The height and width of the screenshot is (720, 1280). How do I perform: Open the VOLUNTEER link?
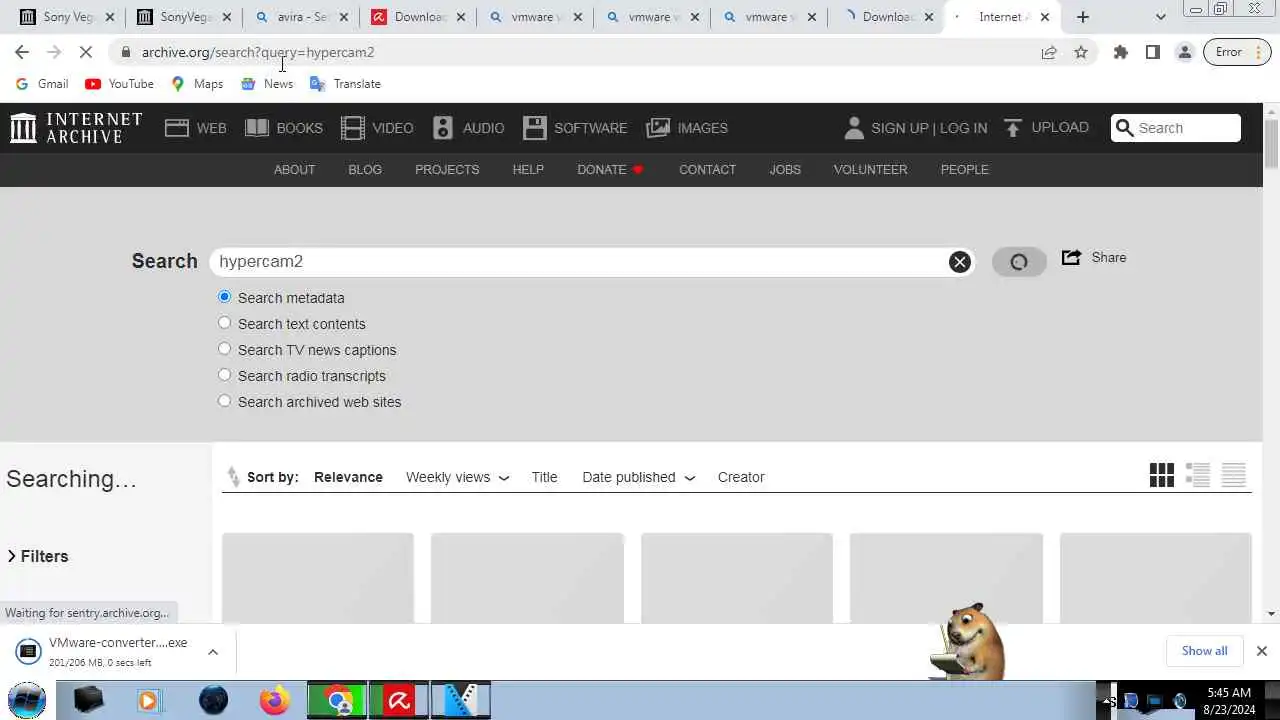pos(870,169)
